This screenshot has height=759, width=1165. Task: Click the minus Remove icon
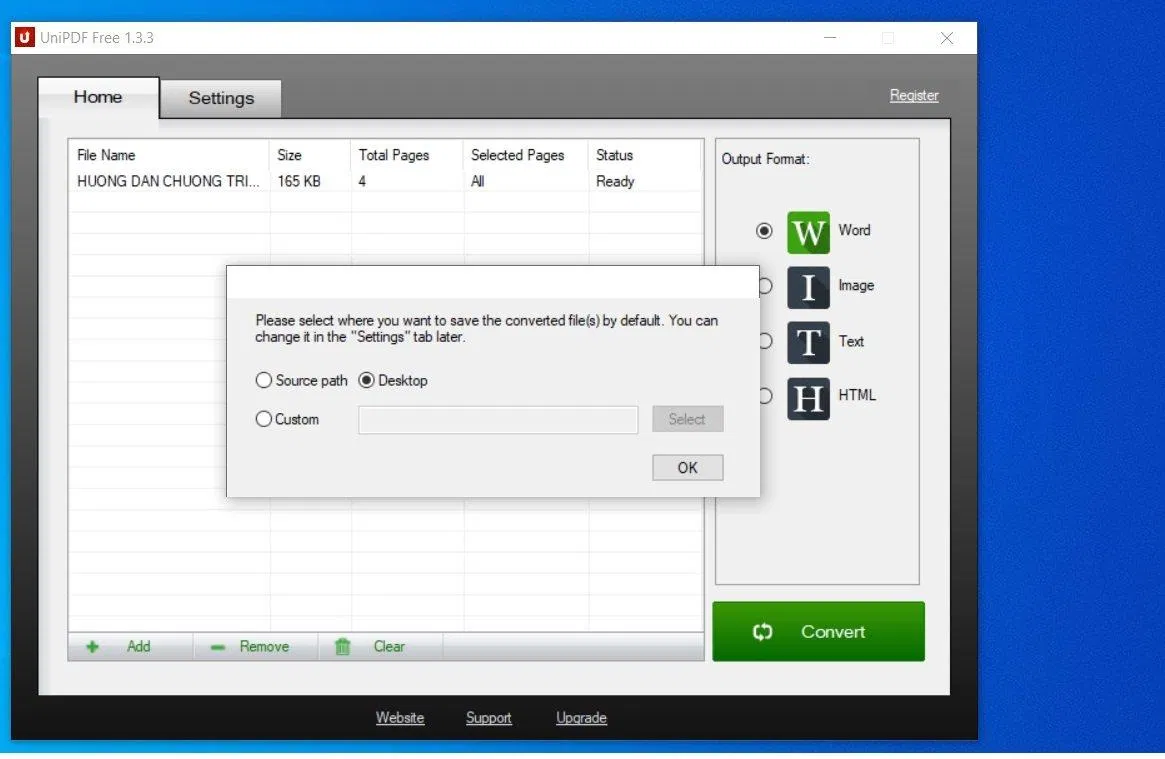tap(218, 647)
